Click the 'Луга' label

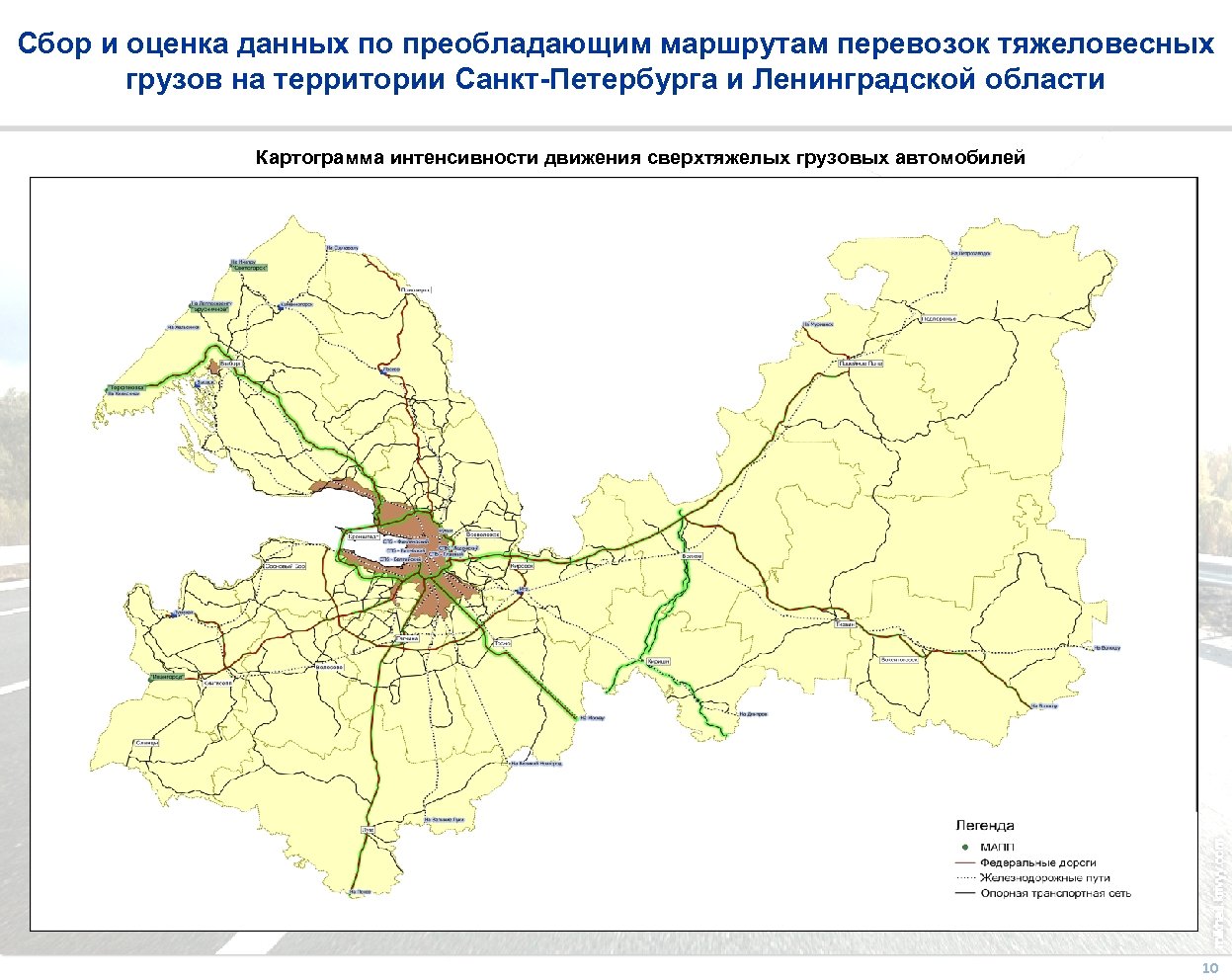coord(369,830)
